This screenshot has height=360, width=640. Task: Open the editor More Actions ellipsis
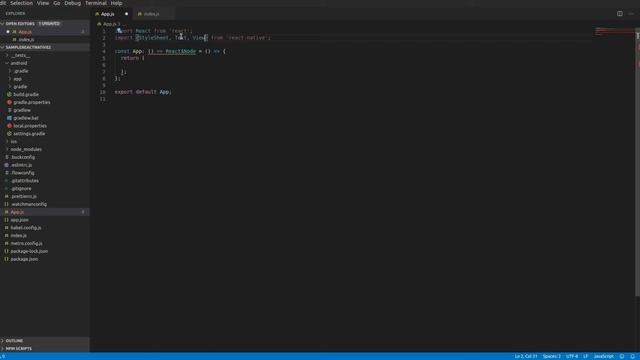pyautogui.click(x=631, y=13)
